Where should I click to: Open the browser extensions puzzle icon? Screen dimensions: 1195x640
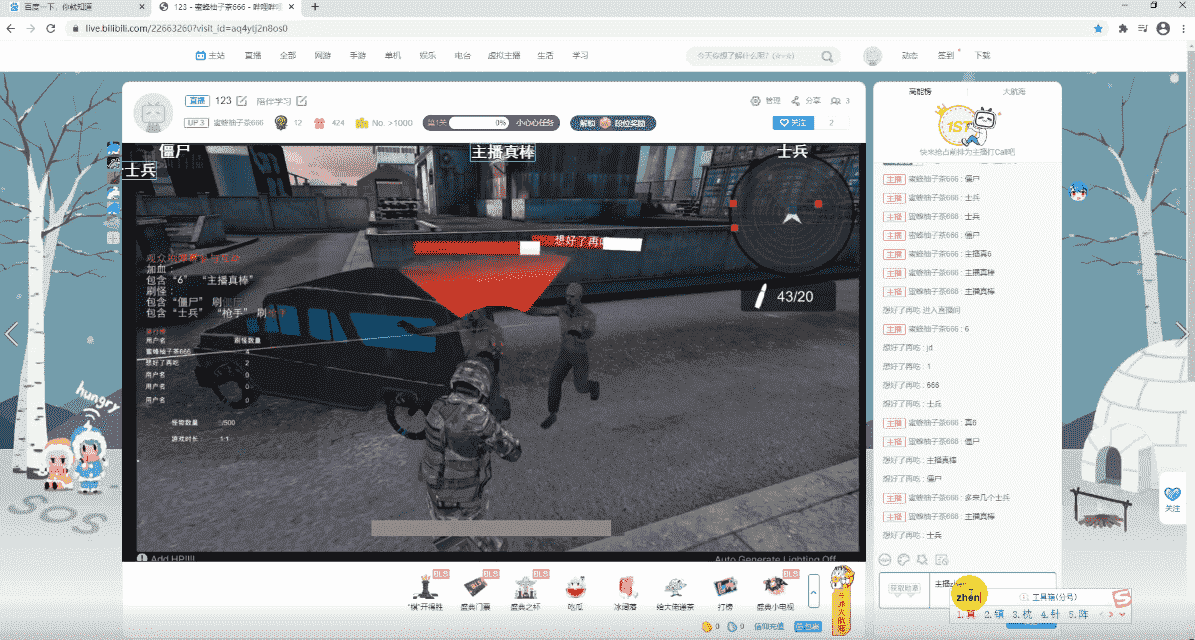click(x=1123, y=28)
